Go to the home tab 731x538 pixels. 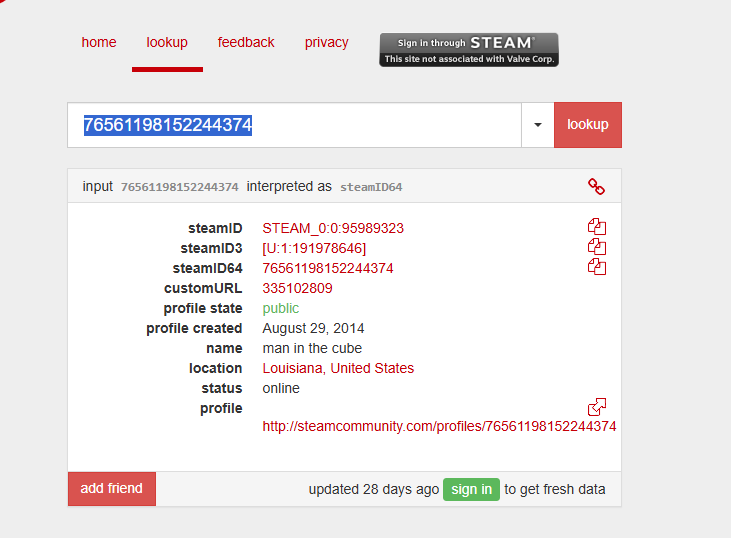click(99, 42)
